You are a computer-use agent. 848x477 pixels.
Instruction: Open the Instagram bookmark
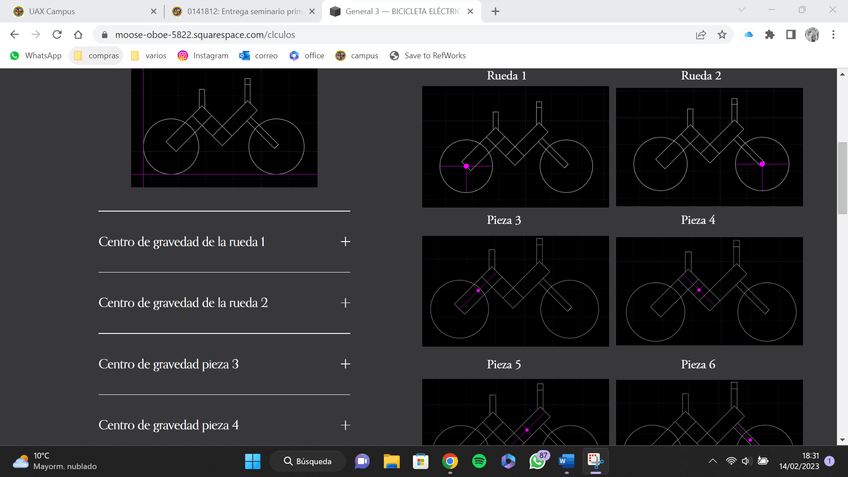(203, 56)
